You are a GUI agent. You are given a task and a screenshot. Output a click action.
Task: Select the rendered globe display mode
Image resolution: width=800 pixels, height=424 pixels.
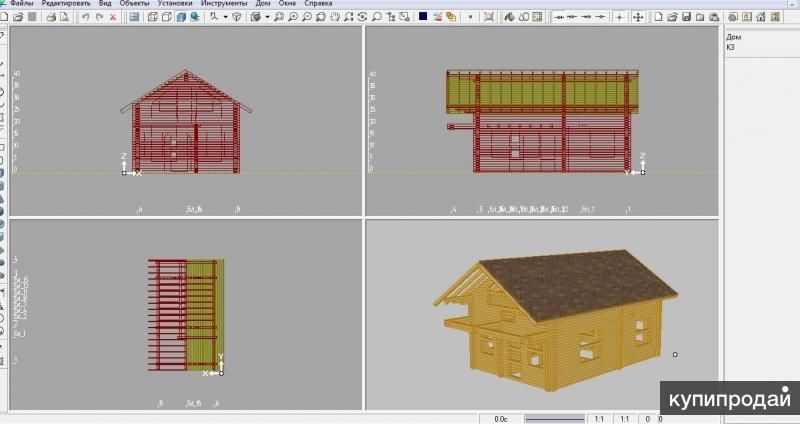194,17
